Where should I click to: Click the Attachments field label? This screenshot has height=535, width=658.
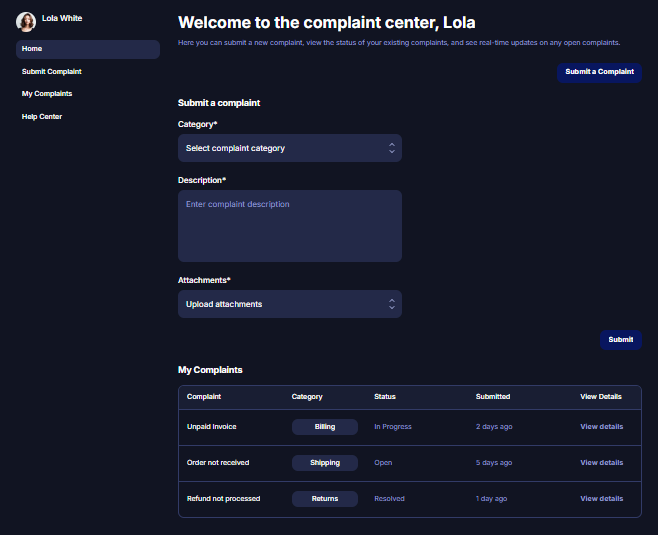(x=204, y=280)
